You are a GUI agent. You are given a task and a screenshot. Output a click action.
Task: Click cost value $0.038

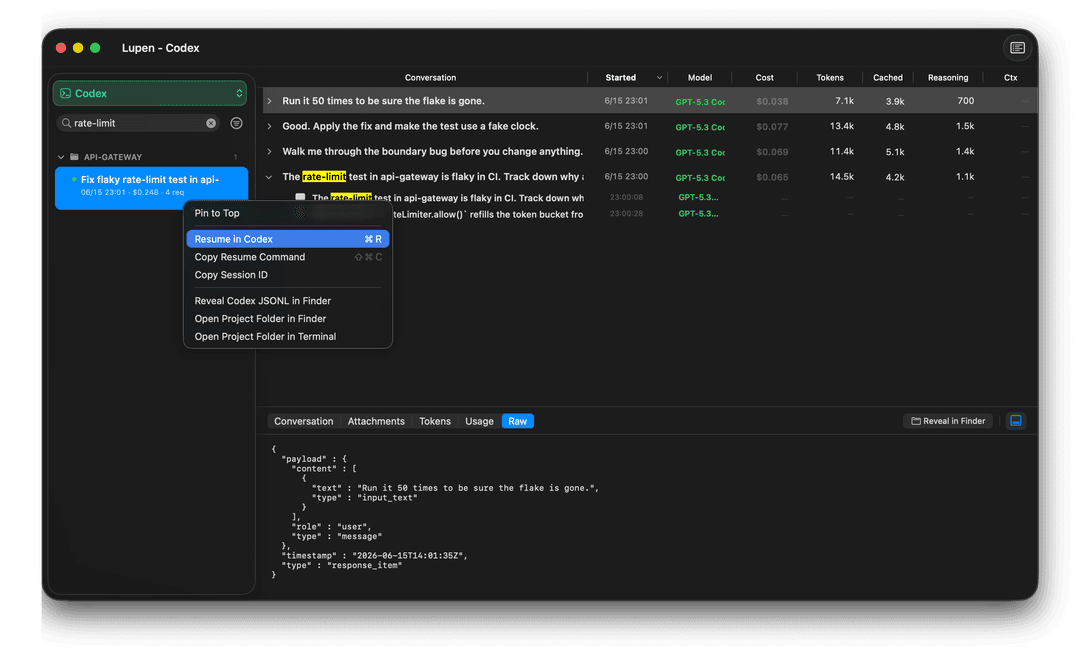(x=772, y=101)
